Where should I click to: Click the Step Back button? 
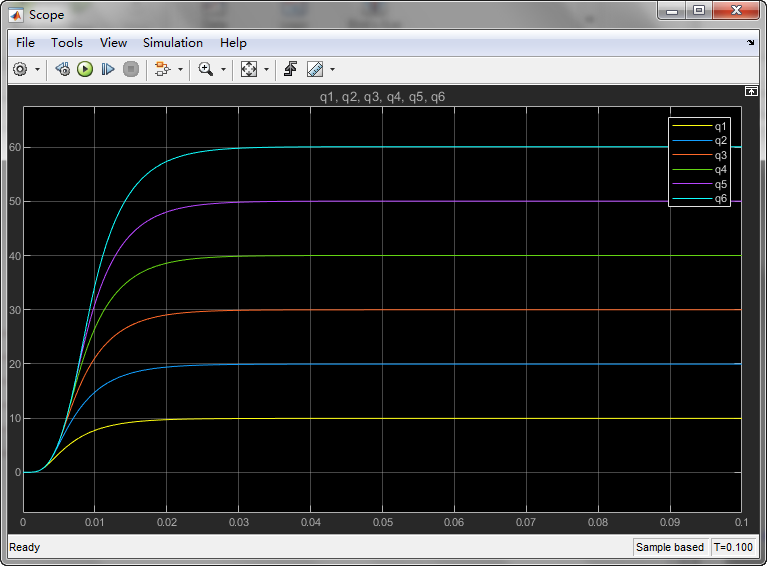click(x=63, y=69)
